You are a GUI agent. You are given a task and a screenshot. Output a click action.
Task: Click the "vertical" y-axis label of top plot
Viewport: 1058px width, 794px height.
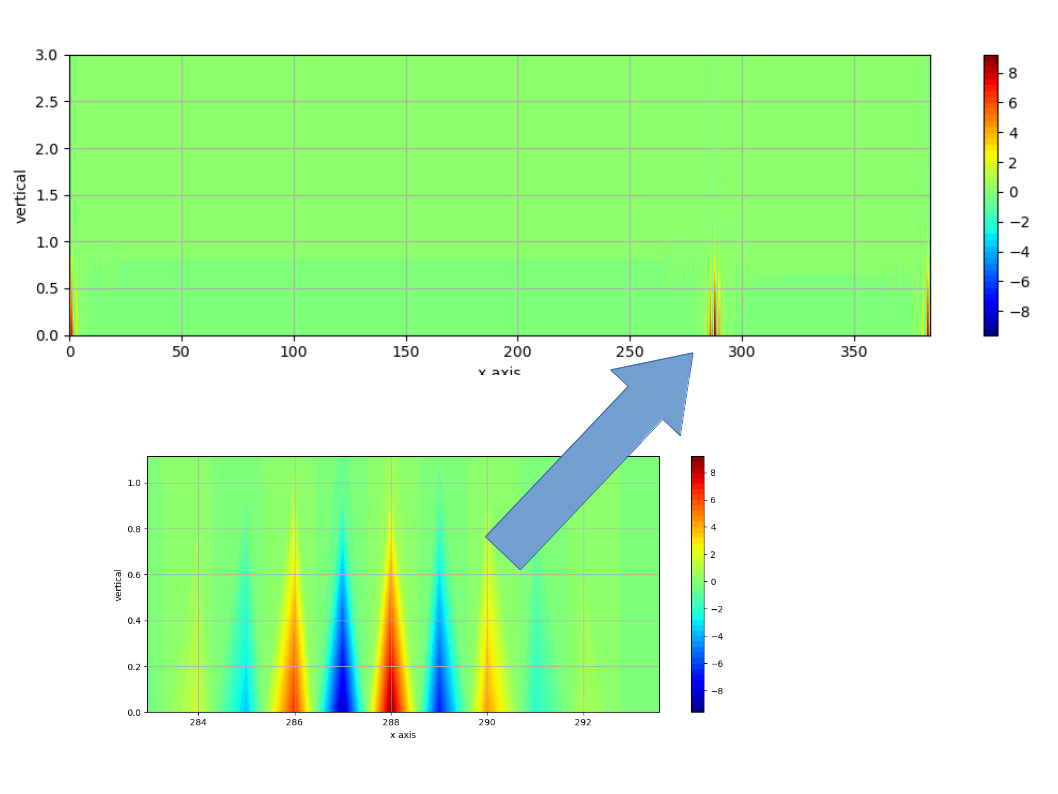click(21, 196)
